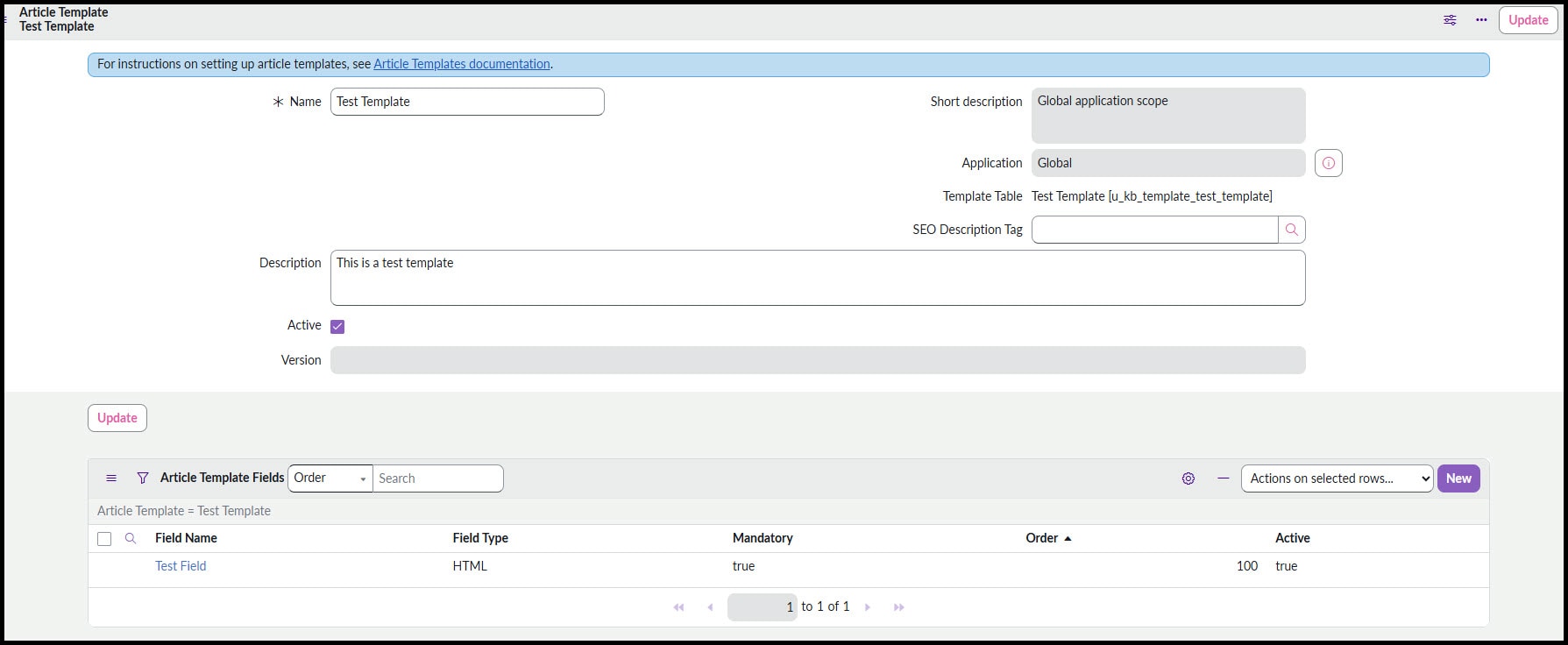Viewport: 1568px width, 645px height.
Task: Open the personalize form settings icon
Action: point(1450,20)
